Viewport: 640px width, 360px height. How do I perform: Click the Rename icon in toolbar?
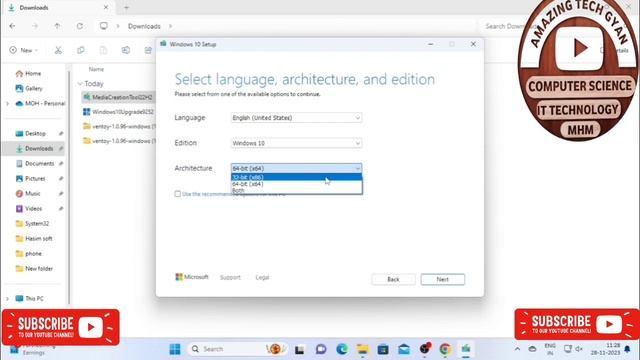pos(126,50)
